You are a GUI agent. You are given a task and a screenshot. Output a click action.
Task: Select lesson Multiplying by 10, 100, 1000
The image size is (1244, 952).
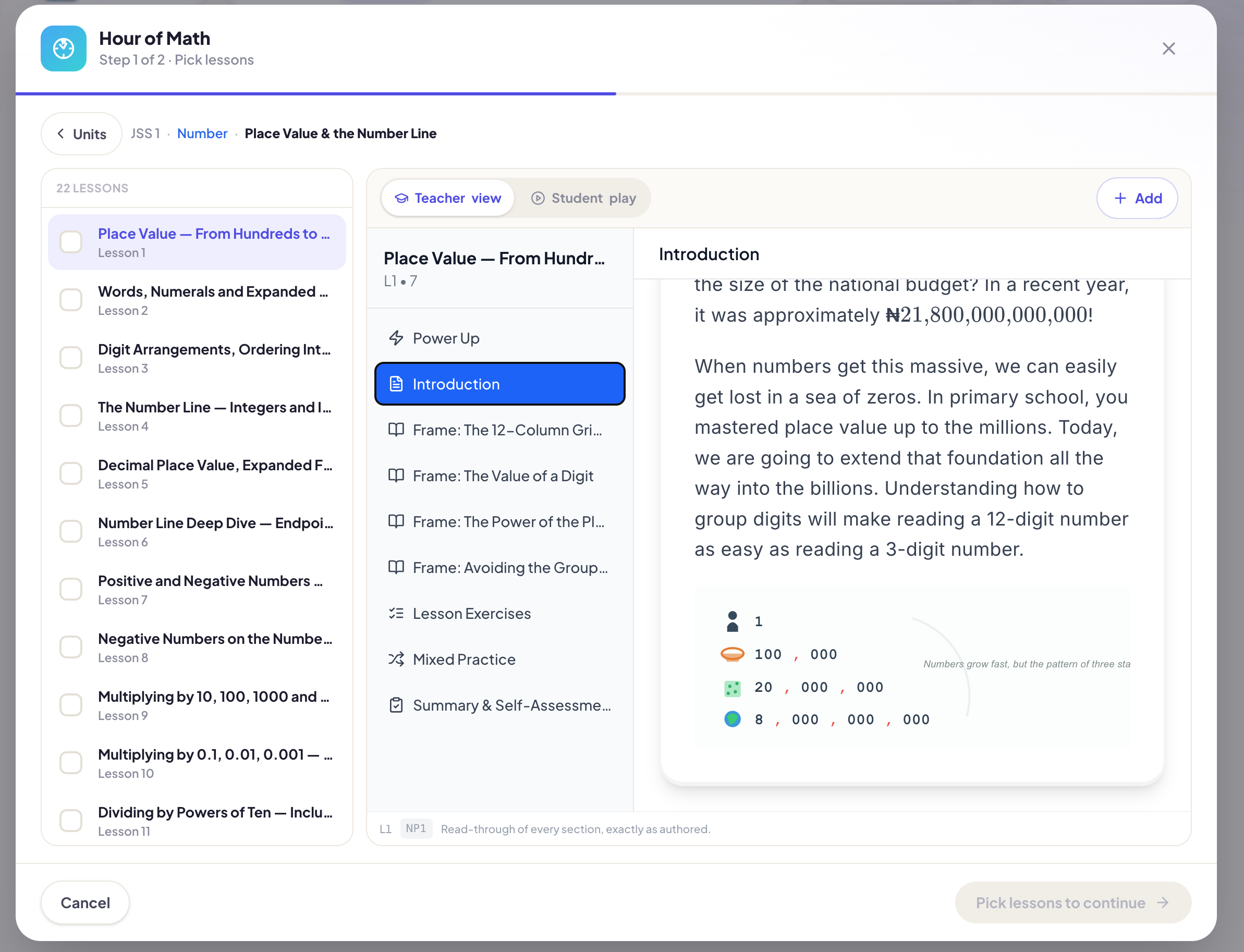pyautogui.click(x=197, y=704)
